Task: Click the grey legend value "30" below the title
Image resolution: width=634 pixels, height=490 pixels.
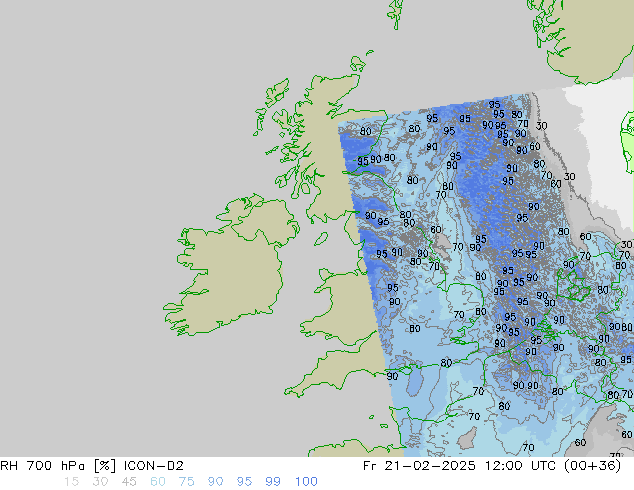Action: tap(100, 482)
